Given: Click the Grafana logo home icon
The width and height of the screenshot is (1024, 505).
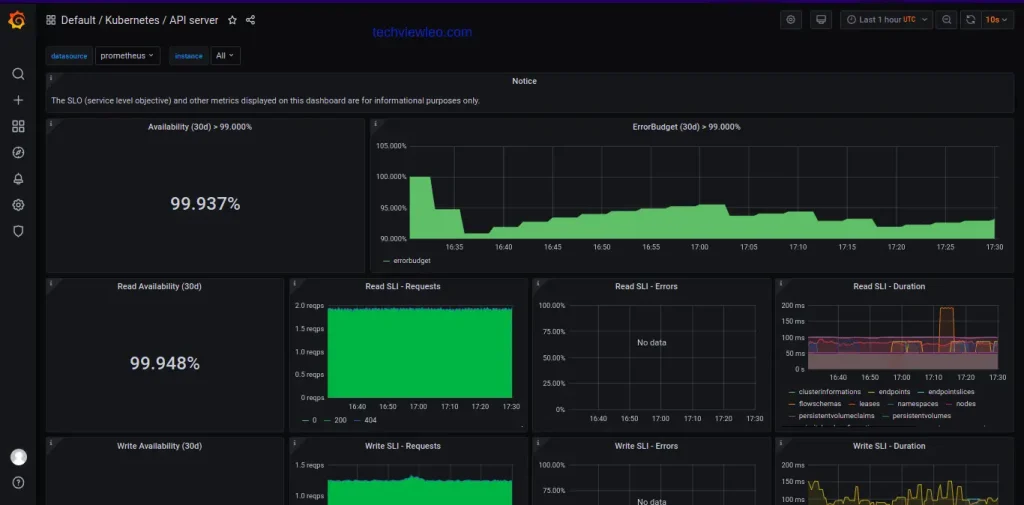Looking at the screenshot, I should (18, 21).
